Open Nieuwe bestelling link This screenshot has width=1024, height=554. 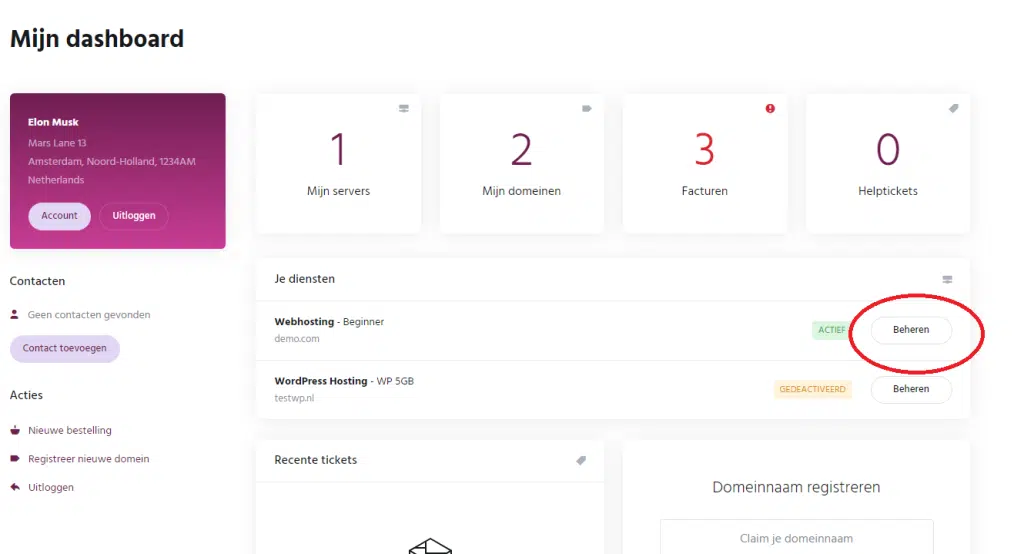tap(69, 431)
